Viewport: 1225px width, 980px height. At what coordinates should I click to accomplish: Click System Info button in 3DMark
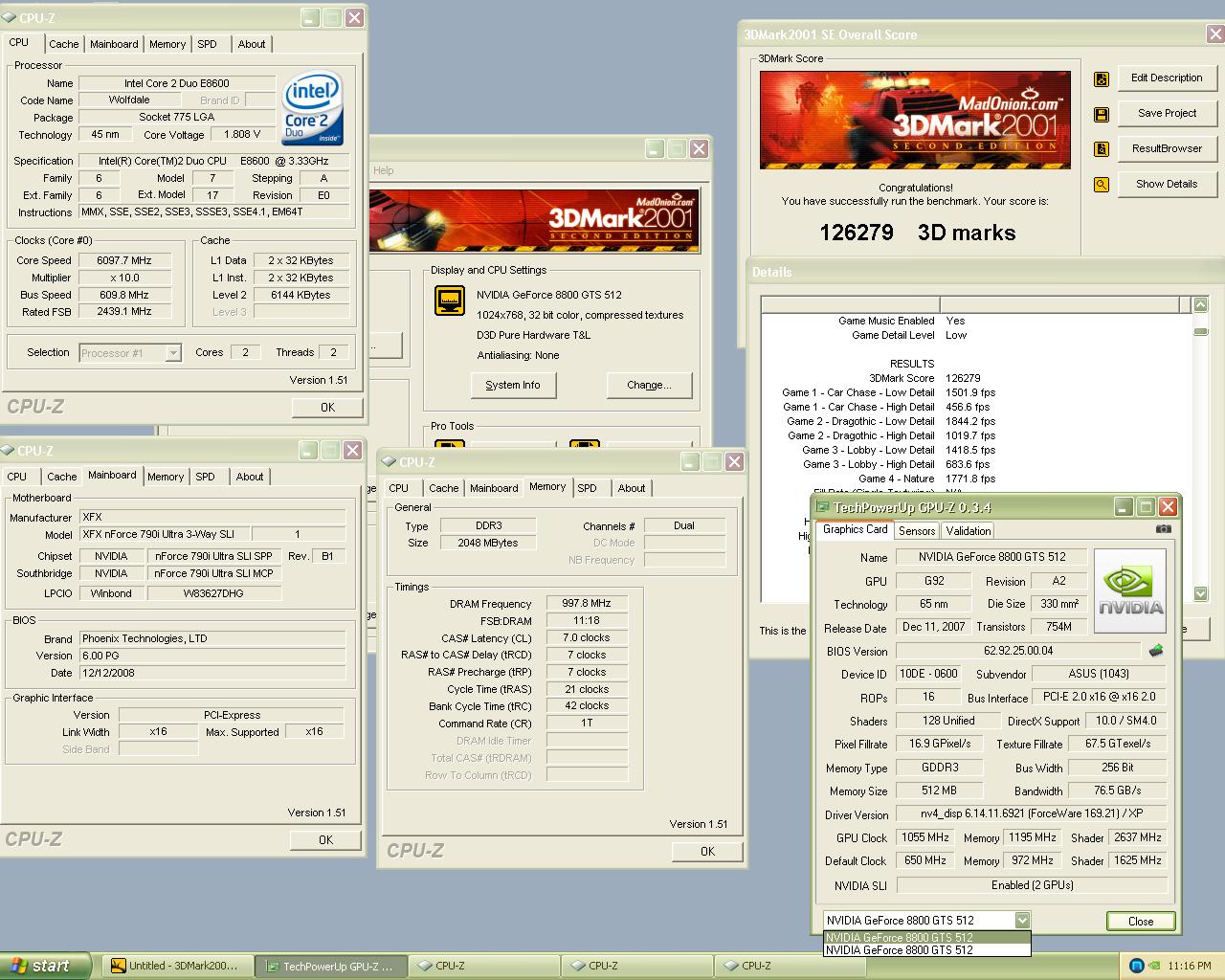[513, 386]
